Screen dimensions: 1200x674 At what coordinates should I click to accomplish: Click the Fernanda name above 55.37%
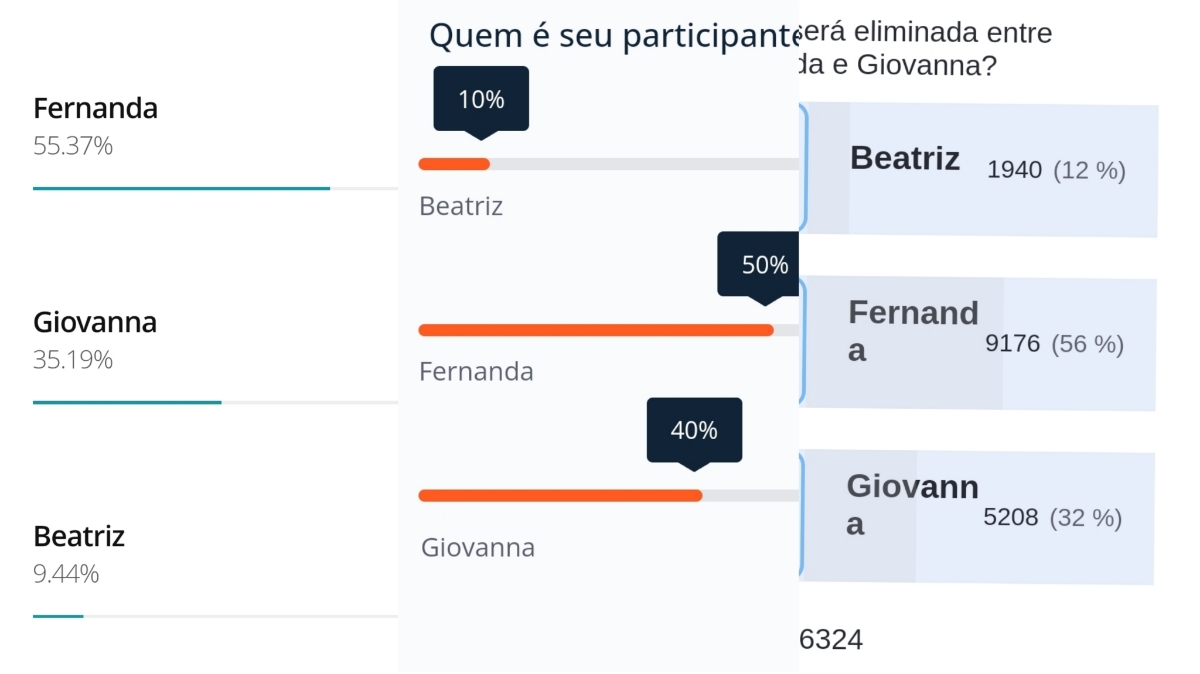(96, 108)
